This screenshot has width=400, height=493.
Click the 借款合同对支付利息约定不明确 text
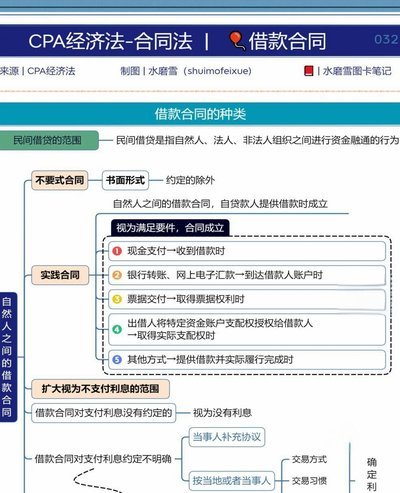pyautogui.click(x=103, y=459)
